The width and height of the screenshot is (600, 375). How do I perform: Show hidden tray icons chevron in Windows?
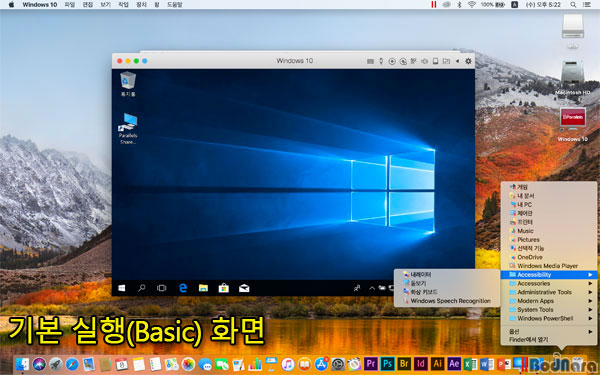372,289
